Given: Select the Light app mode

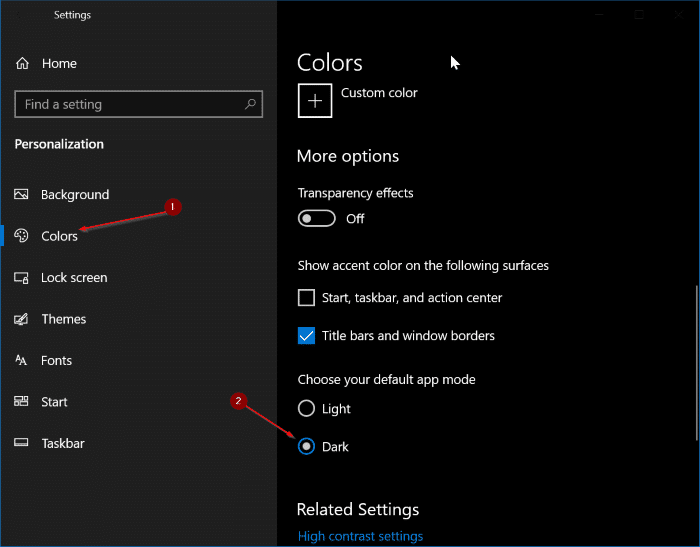Looking at the screenshot, I should click(307, 409).
